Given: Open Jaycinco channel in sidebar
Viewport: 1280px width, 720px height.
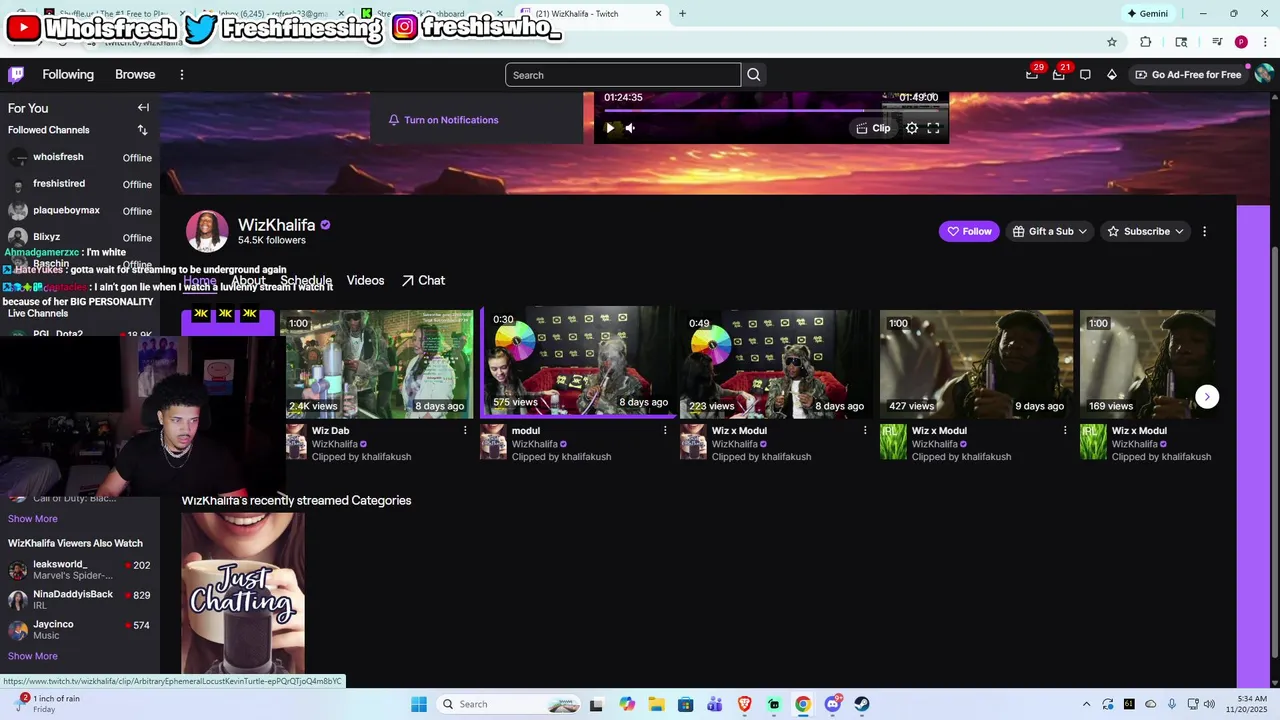Looking at the screenshot, I should (80, 630).
